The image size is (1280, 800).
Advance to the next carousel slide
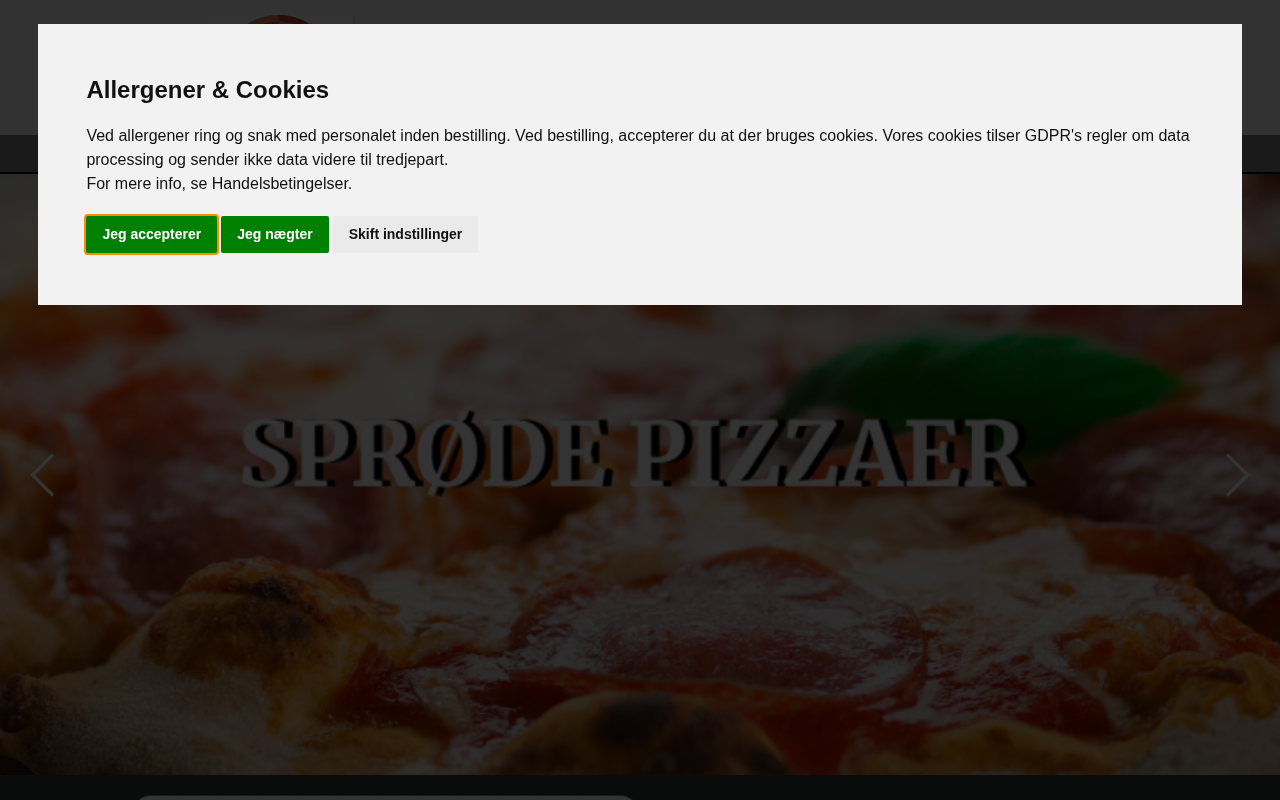point(1237,475)
